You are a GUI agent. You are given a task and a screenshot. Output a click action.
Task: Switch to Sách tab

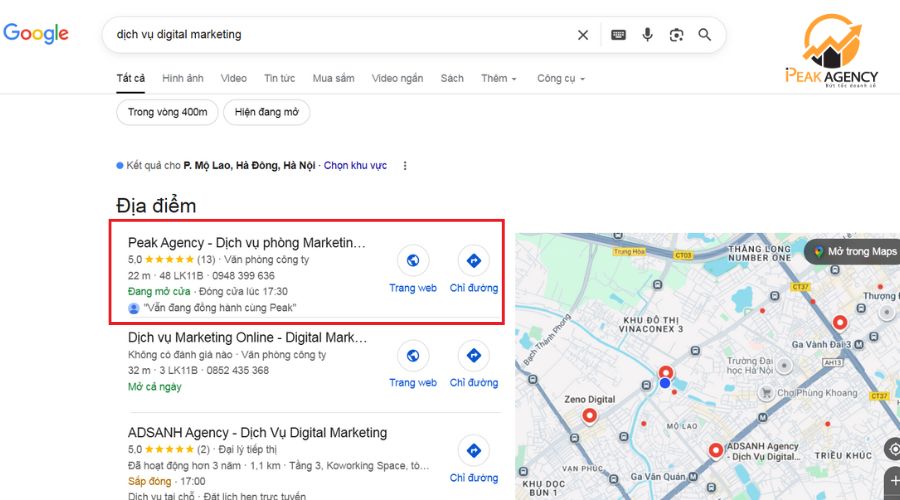click(452, 78)
